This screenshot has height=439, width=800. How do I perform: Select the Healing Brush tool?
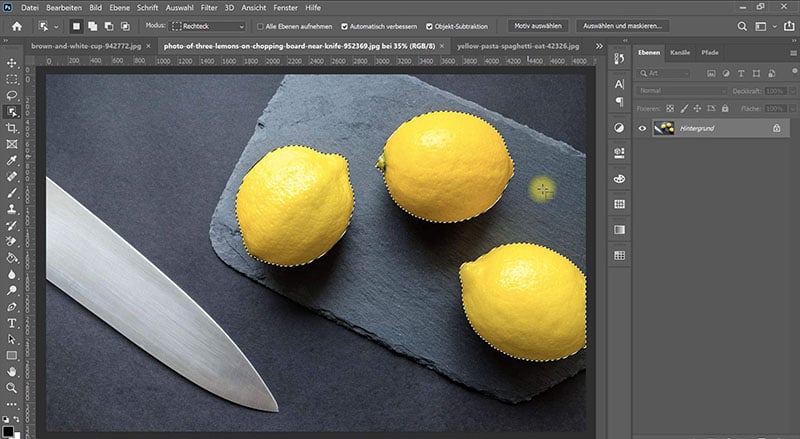coord(11,177)
